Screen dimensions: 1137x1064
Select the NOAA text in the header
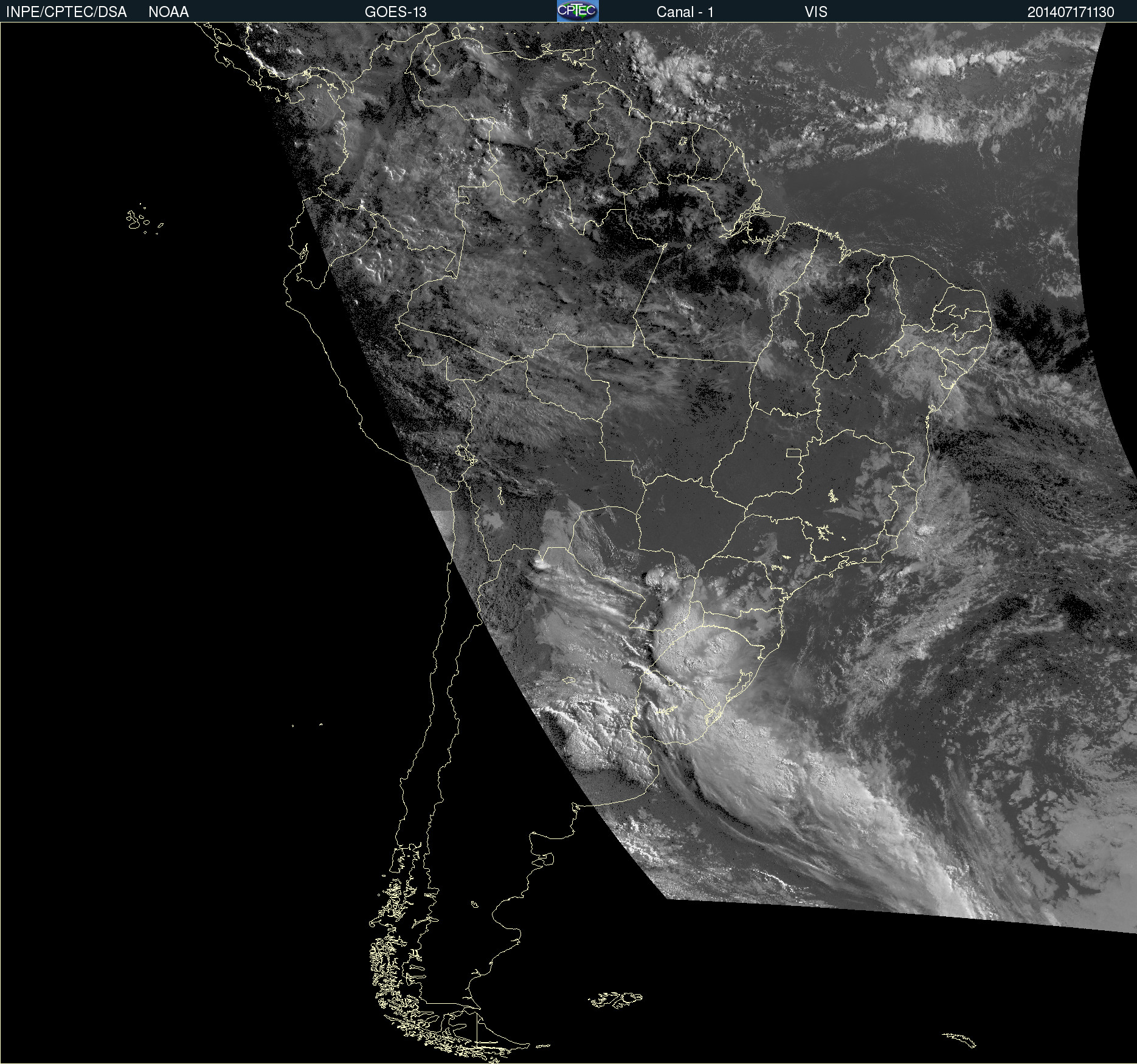coord(168,12)
